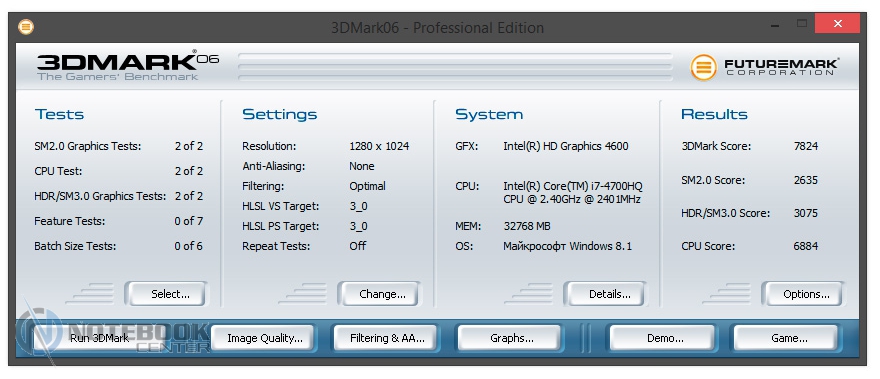Click the GFX value Intel(R) HD Graphics 4600

(x=566, y=146)
